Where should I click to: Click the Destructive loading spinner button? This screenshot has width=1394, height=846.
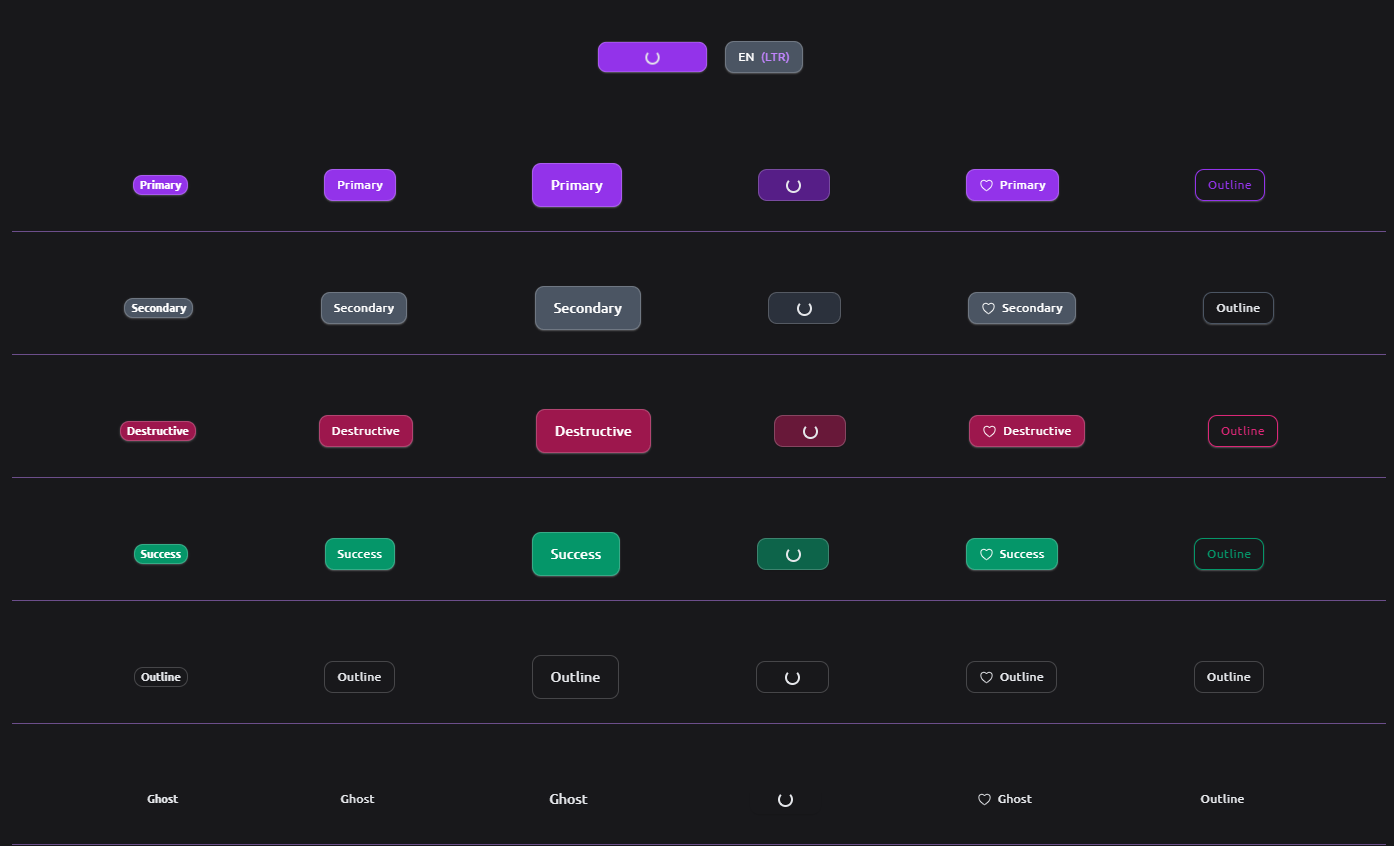(x=810, y=431)
